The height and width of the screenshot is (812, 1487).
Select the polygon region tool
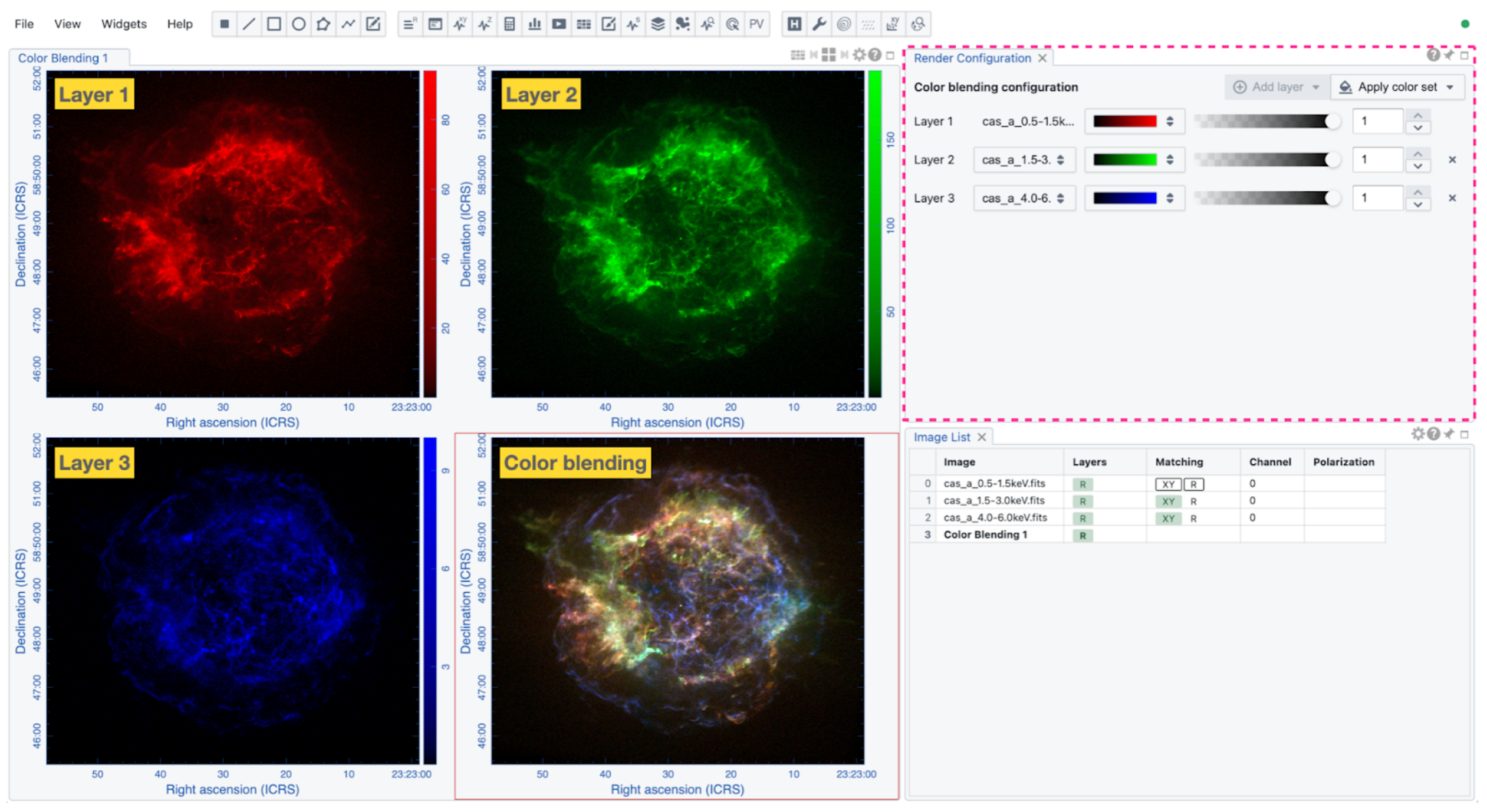pyautogui.click(x=323, y=24)
